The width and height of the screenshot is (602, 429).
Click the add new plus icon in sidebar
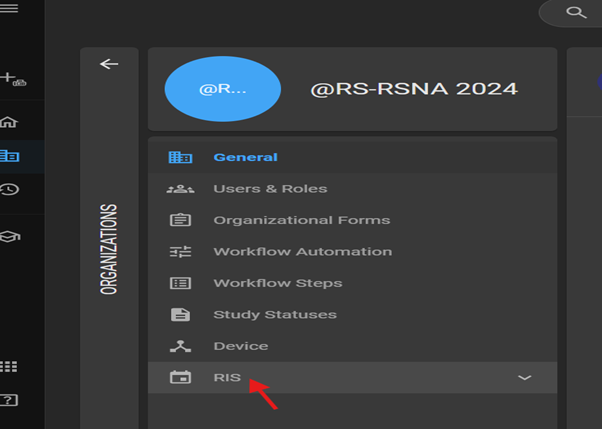pyautogui.click(x=9, y=77)
